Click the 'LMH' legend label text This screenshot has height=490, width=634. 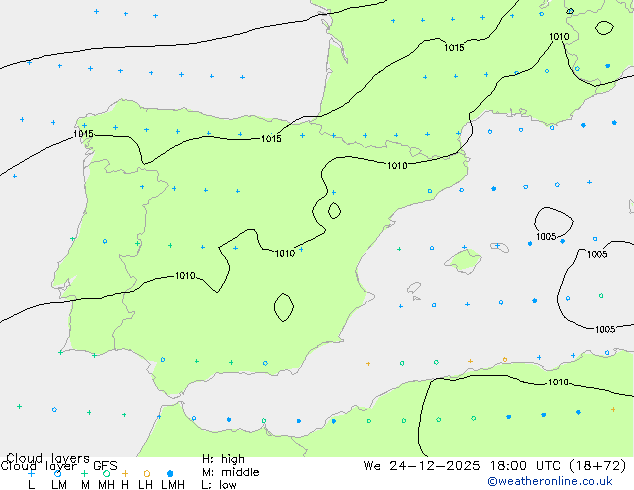point(173,485)
